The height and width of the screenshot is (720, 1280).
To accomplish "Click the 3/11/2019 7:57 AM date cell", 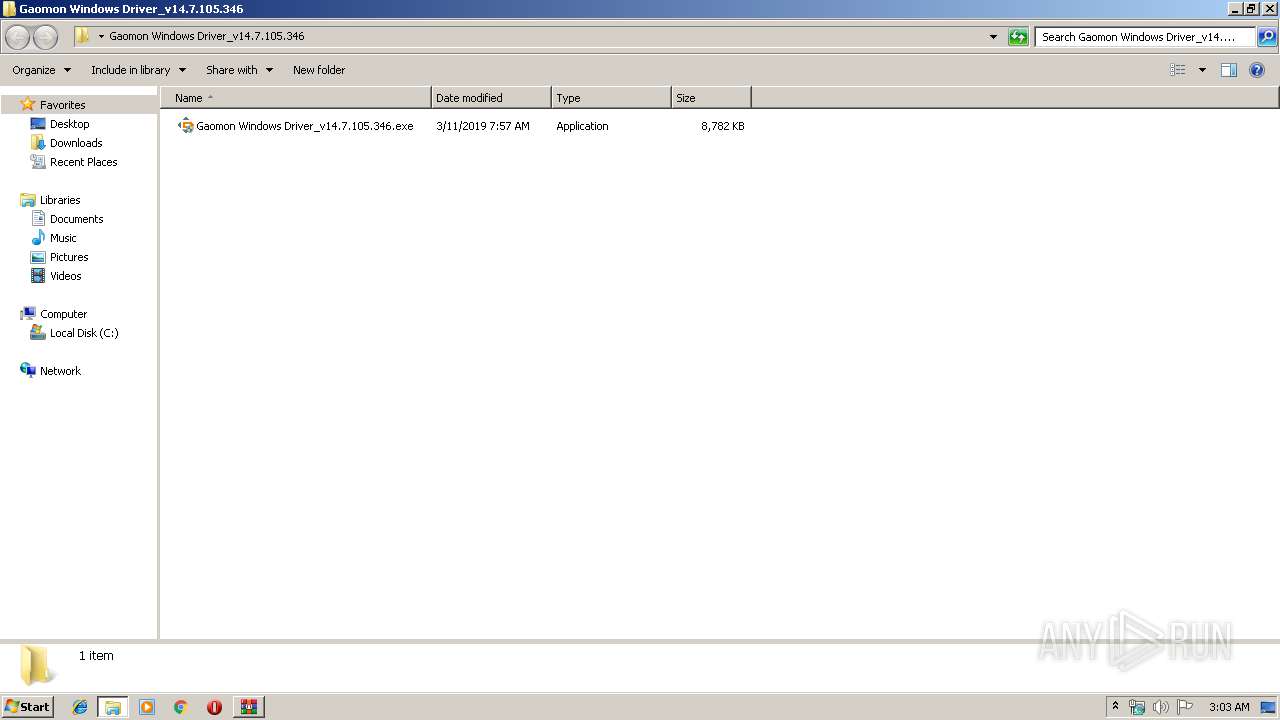I will point(483,126).
